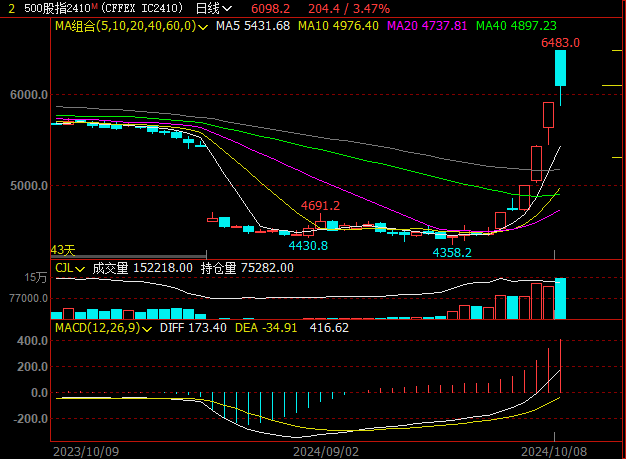Click the DEA -34.91 value label
The width and height of the screenshot is (626, 459).
263,328
